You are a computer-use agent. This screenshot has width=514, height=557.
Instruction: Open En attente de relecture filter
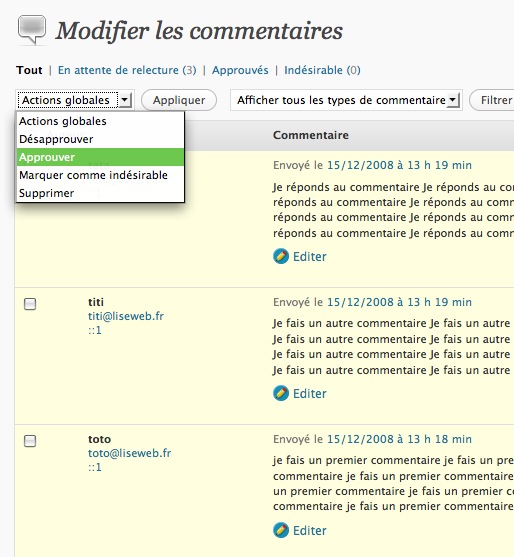tap(127, 70)
